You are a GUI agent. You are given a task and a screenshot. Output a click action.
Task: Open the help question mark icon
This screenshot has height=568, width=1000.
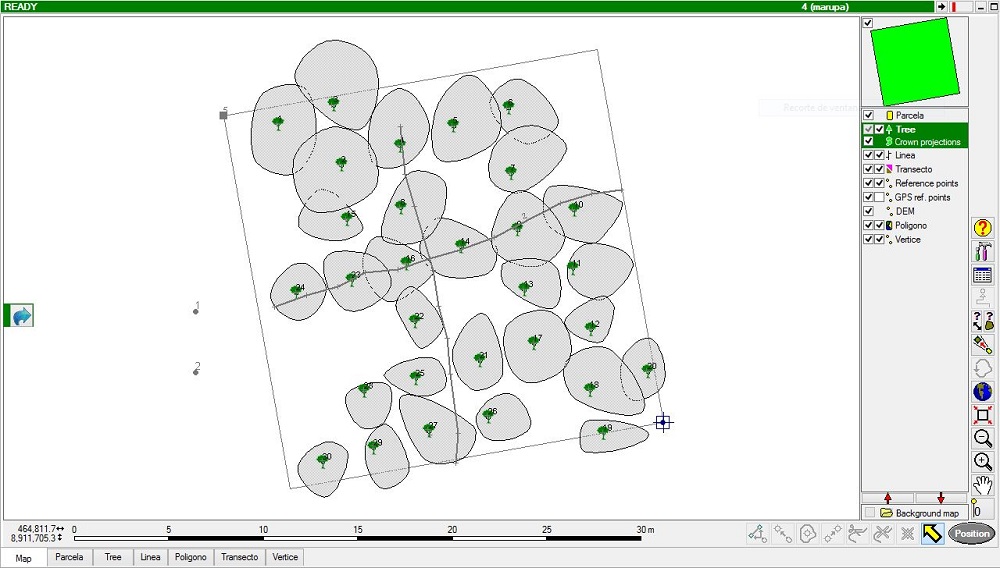[983, 228]
